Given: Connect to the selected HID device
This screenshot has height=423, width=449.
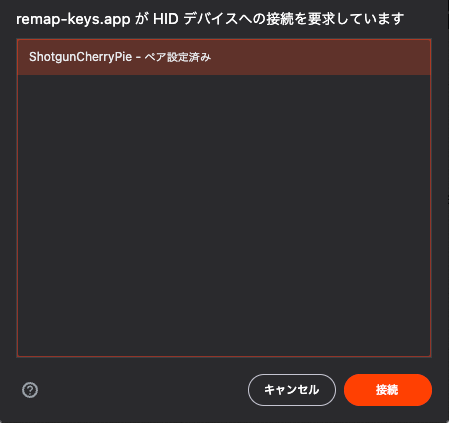Looking at the screenshot, I should [x=388, y=390].
